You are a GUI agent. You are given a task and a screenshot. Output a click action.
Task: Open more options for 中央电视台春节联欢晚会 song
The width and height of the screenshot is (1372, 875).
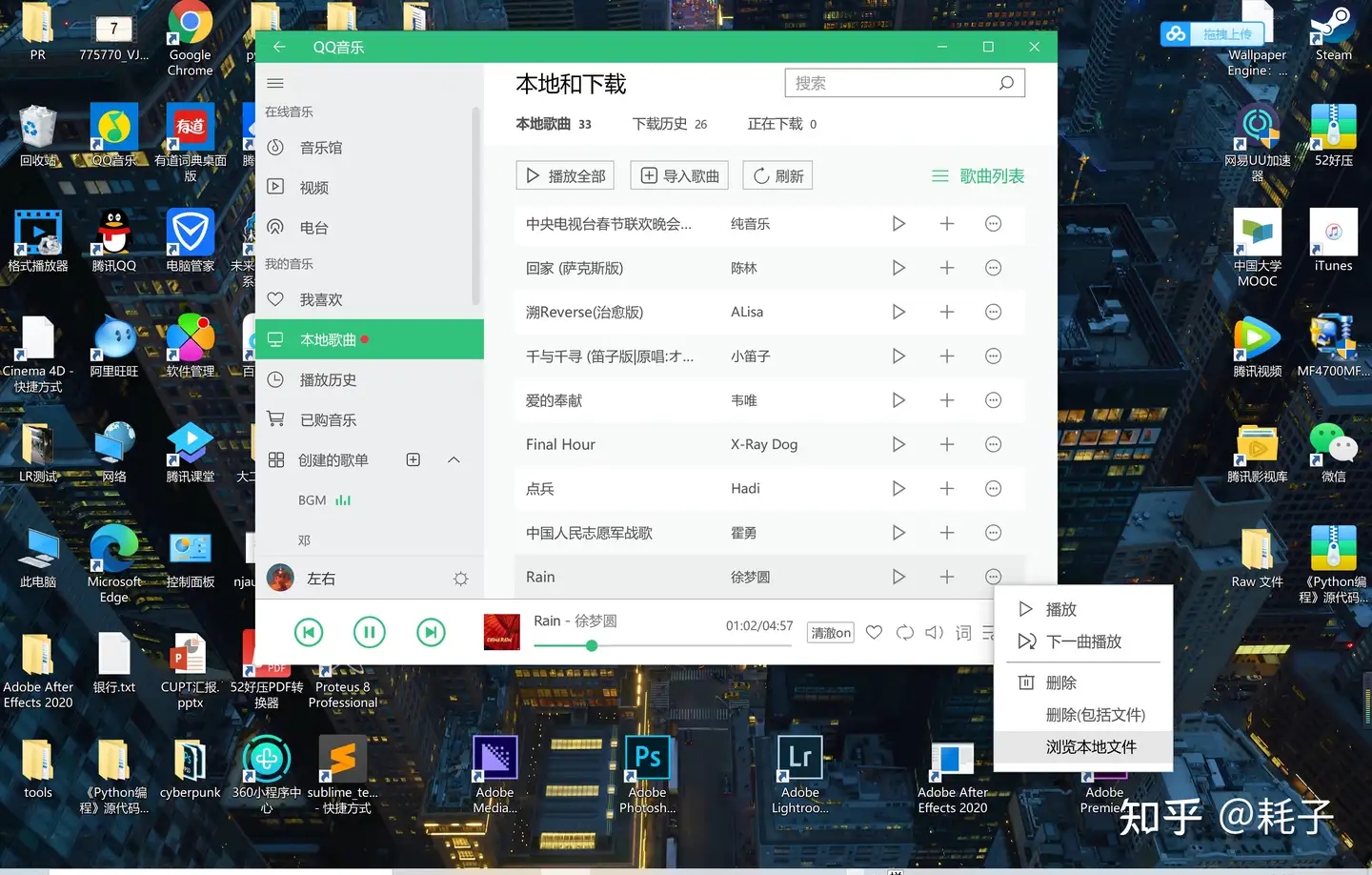[x=993, y=223]
